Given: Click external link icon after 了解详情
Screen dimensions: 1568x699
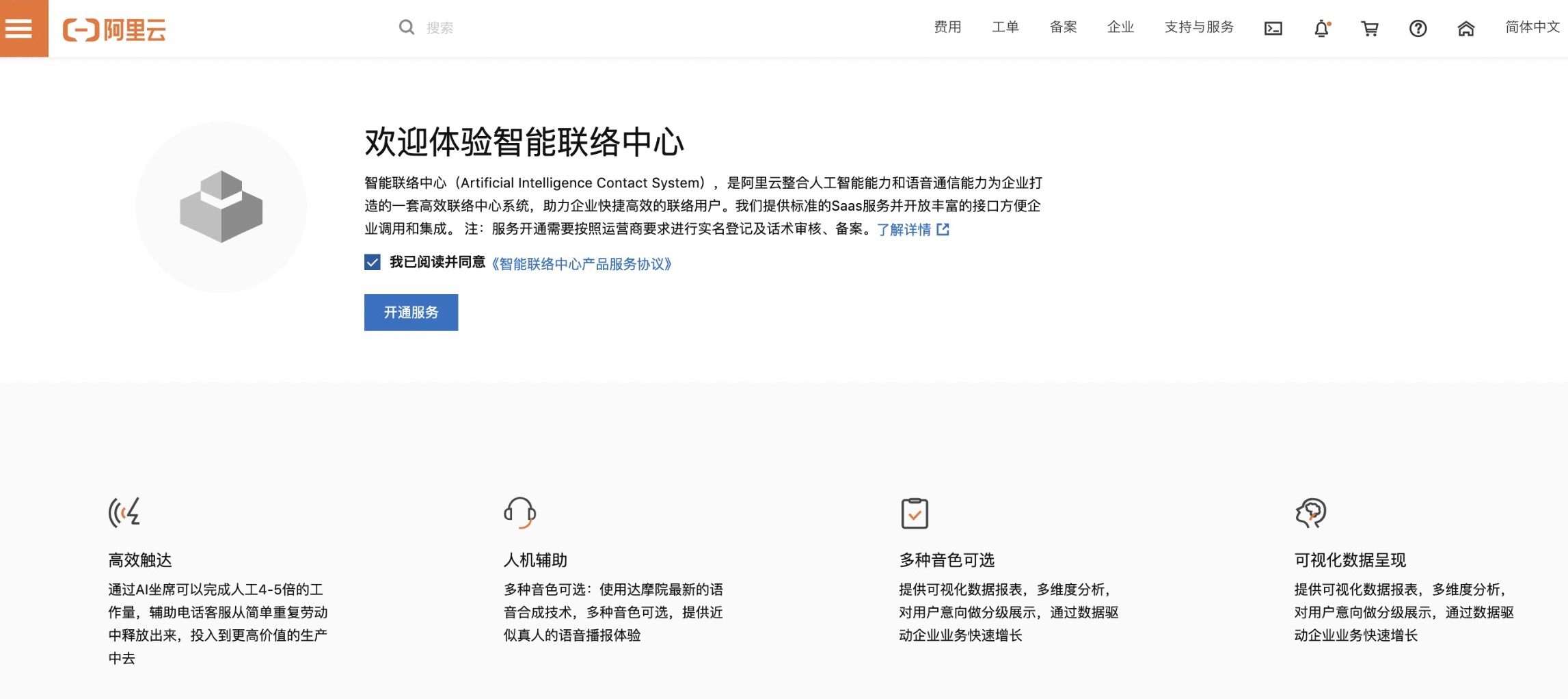Looking at the screenshot, I should point(943,229).
